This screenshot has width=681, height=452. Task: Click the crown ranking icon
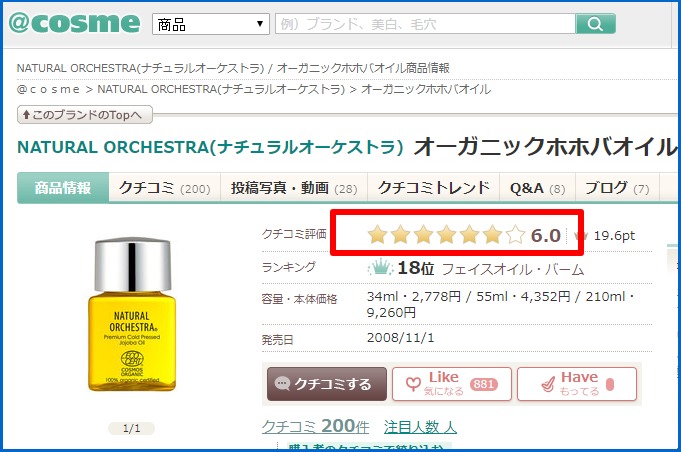380,268
